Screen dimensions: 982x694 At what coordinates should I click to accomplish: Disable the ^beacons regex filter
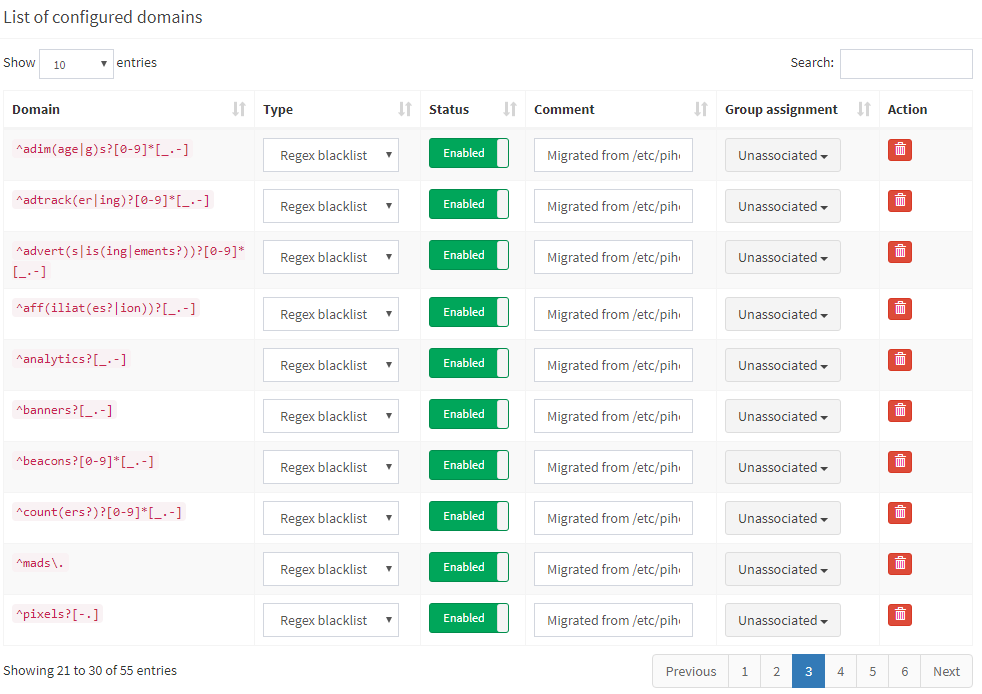468,464
